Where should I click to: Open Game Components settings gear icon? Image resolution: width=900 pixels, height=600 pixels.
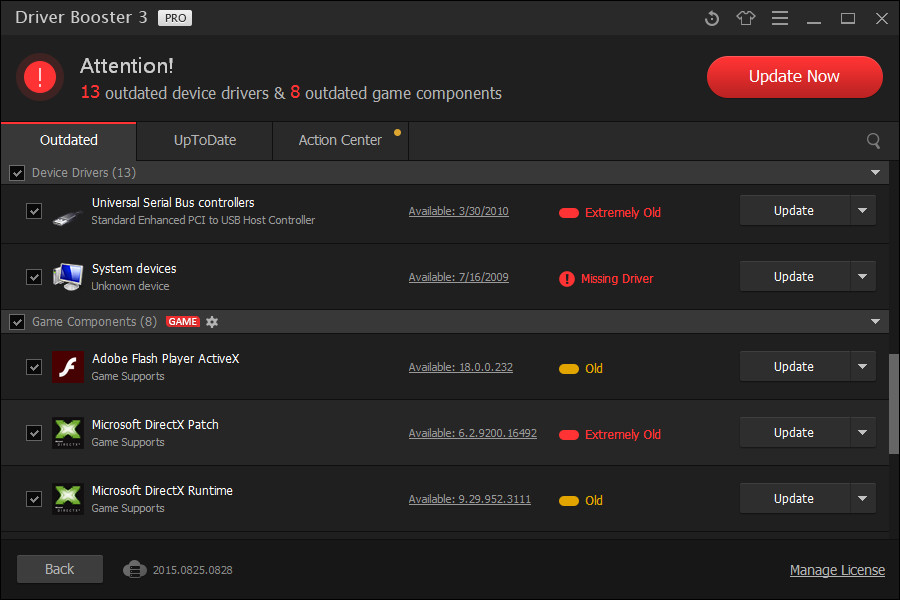(x=212, y=322)
